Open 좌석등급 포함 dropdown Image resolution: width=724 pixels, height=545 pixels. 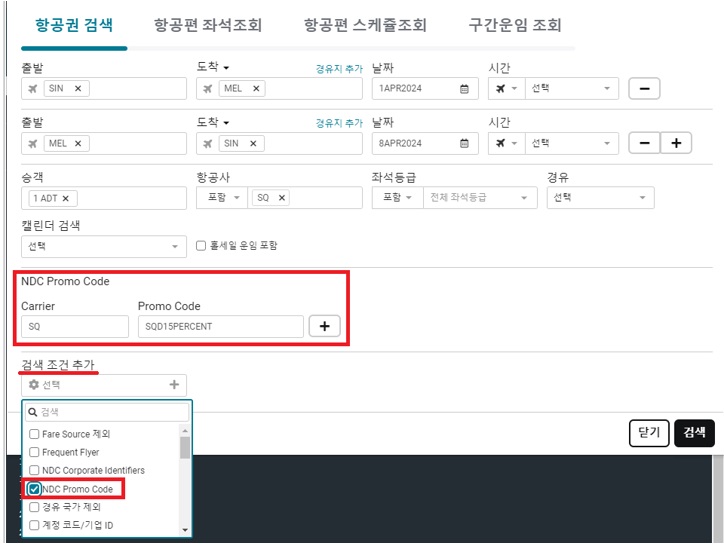pyautogui.click(x=398, y=198)
